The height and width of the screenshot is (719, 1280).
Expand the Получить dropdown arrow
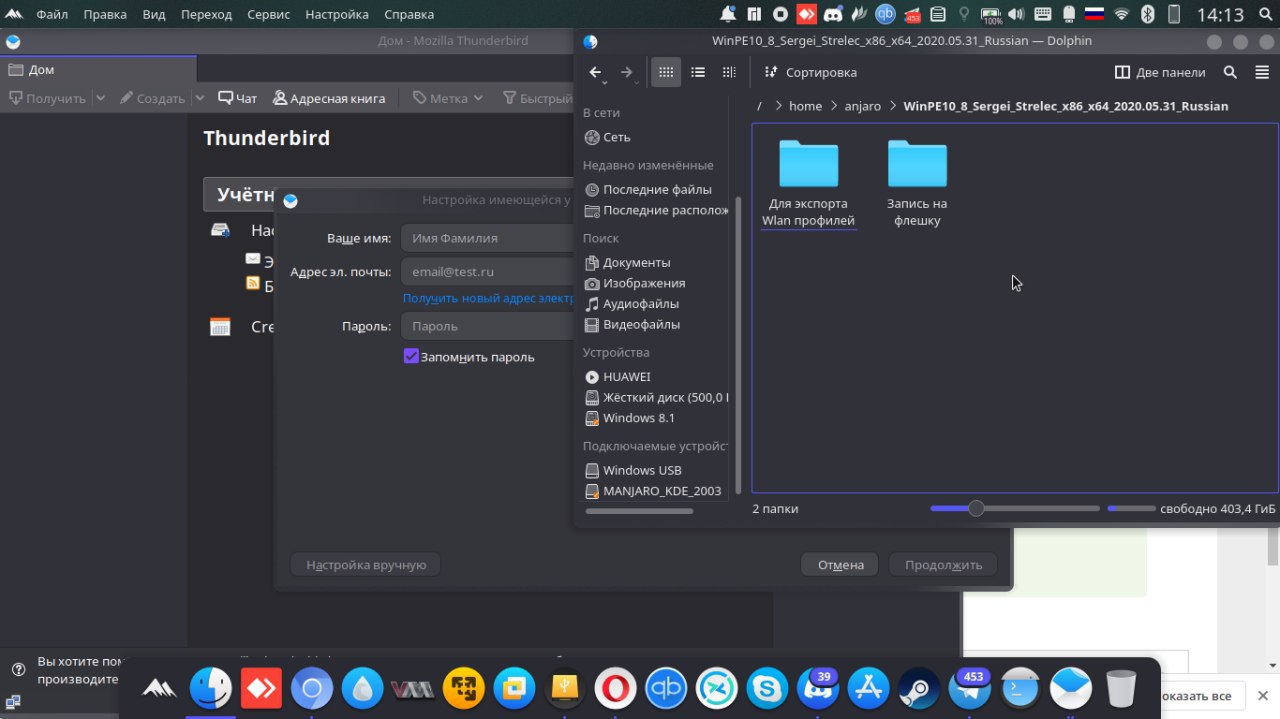[100, 98]
